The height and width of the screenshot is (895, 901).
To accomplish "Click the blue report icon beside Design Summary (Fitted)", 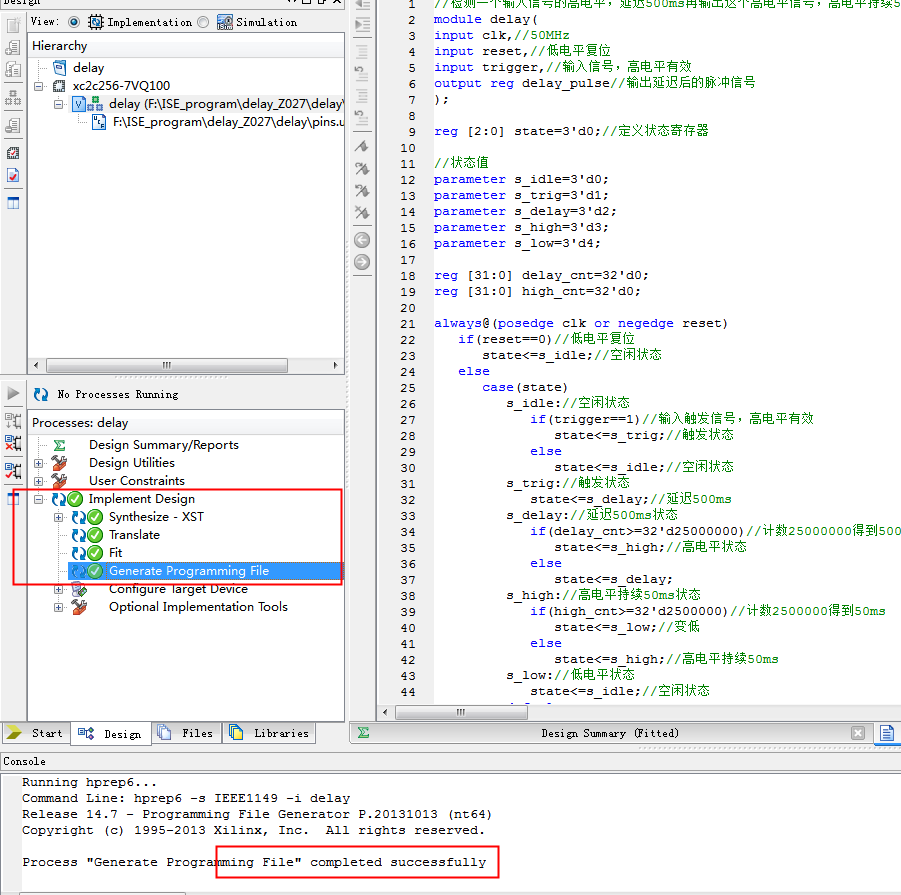I will tap(888, 733).
